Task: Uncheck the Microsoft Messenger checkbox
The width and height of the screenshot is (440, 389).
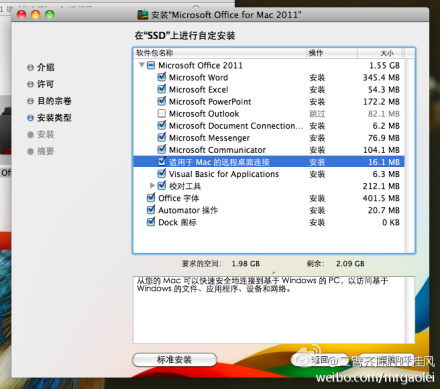Action: (x=162, y=137)
